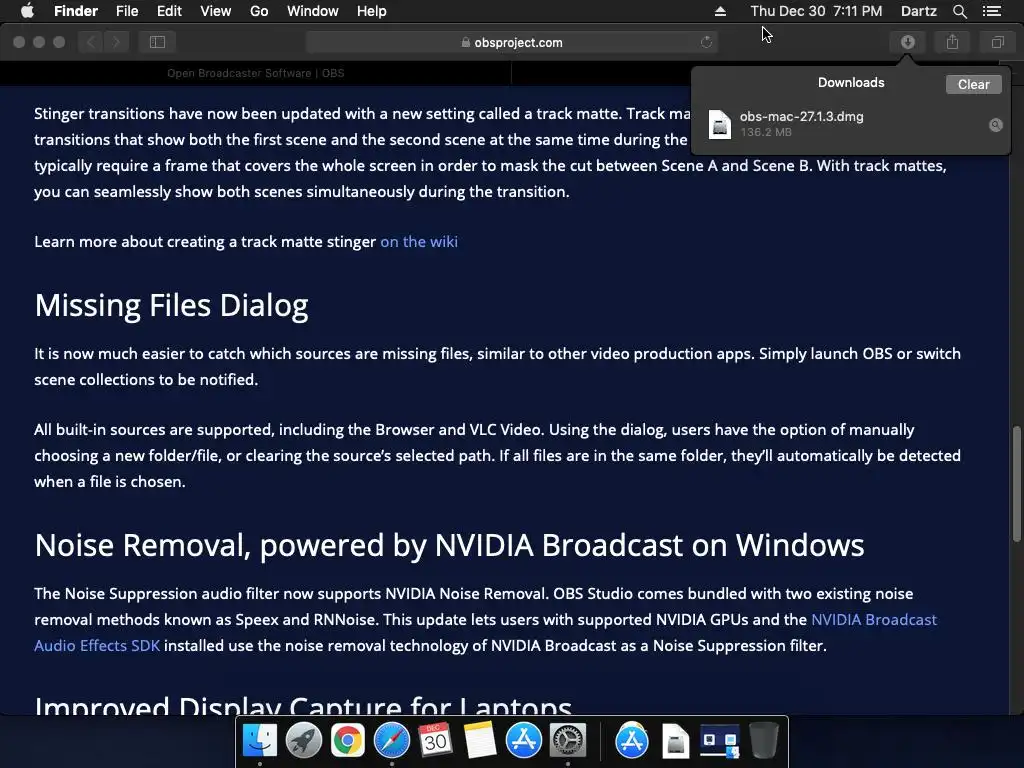Screen dimensions: 1024x768
Task: Open Notification Center list icon
Action: tap(992, 11)
